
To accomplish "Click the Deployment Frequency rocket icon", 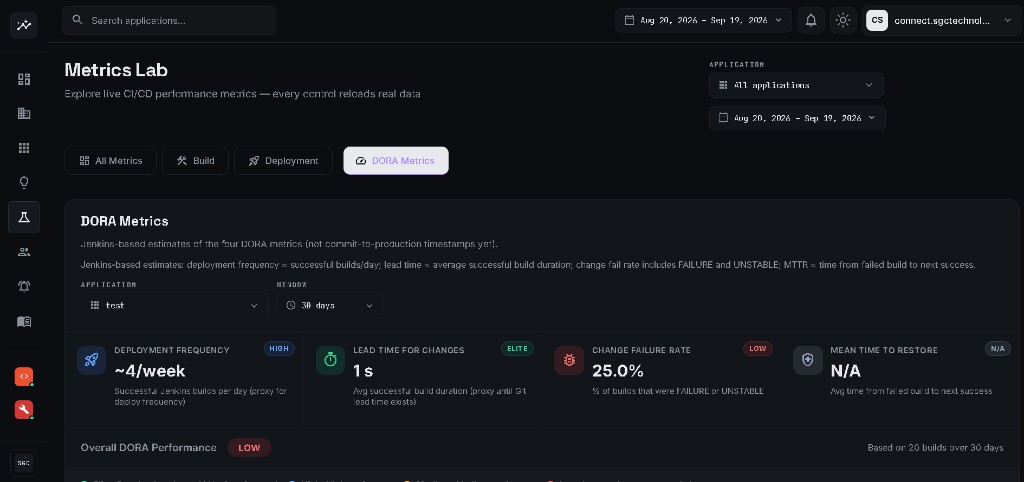I will click(91, 360).
